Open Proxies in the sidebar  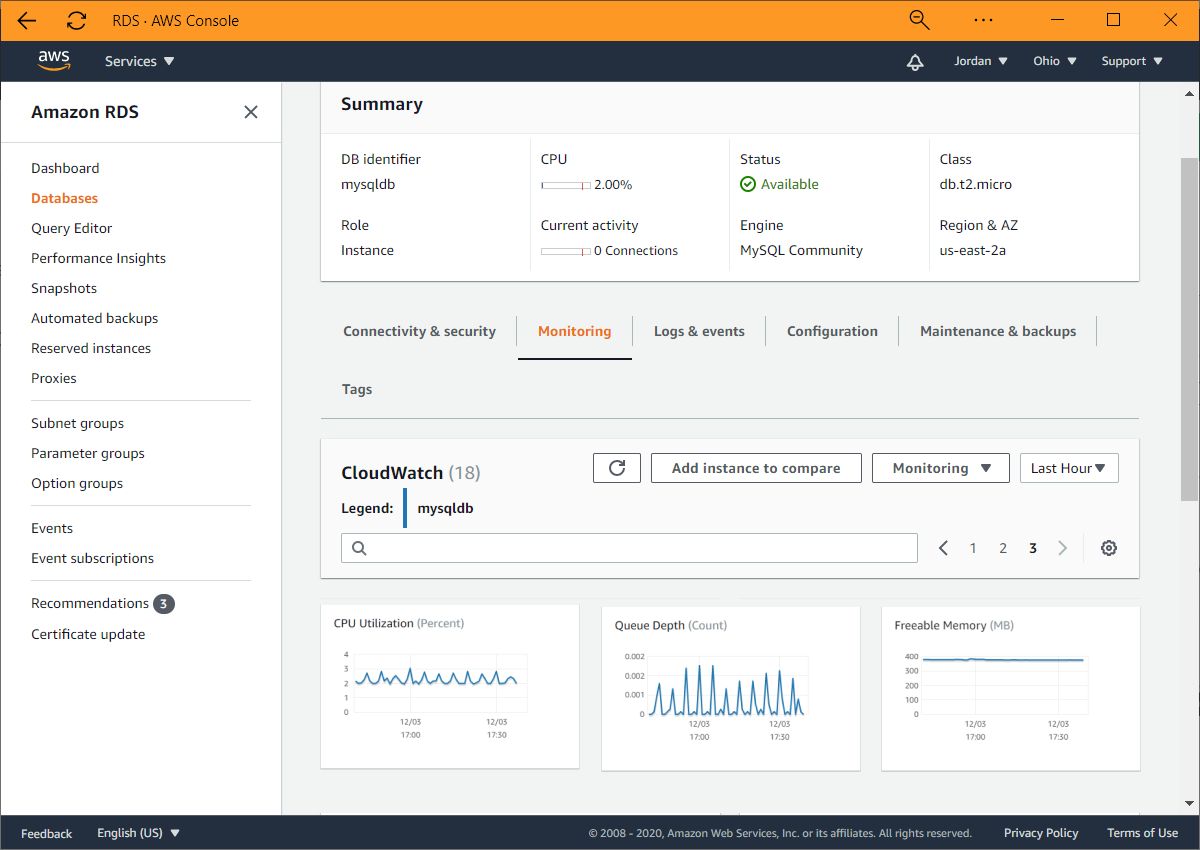[x=54, y=378]
